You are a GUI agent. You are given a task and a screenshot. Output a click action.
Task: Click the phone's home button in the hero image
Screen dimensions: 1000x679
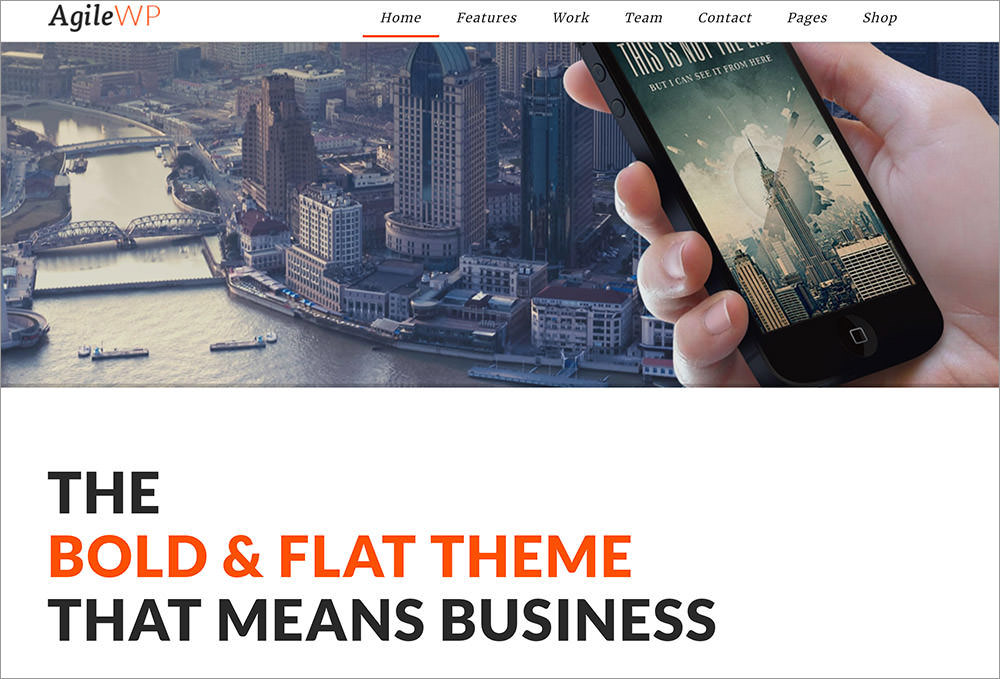(858, 335)
